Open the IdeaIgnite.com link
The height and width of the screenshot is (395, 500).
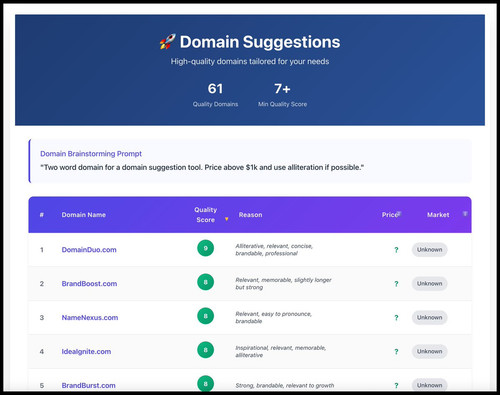(x=86, y=352)
